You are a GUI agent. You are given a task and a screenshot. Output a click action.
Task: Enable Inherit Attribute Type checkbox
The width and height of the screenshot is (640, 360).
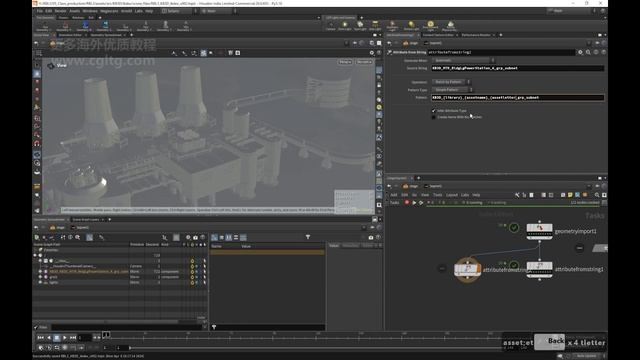coord(433,111)
